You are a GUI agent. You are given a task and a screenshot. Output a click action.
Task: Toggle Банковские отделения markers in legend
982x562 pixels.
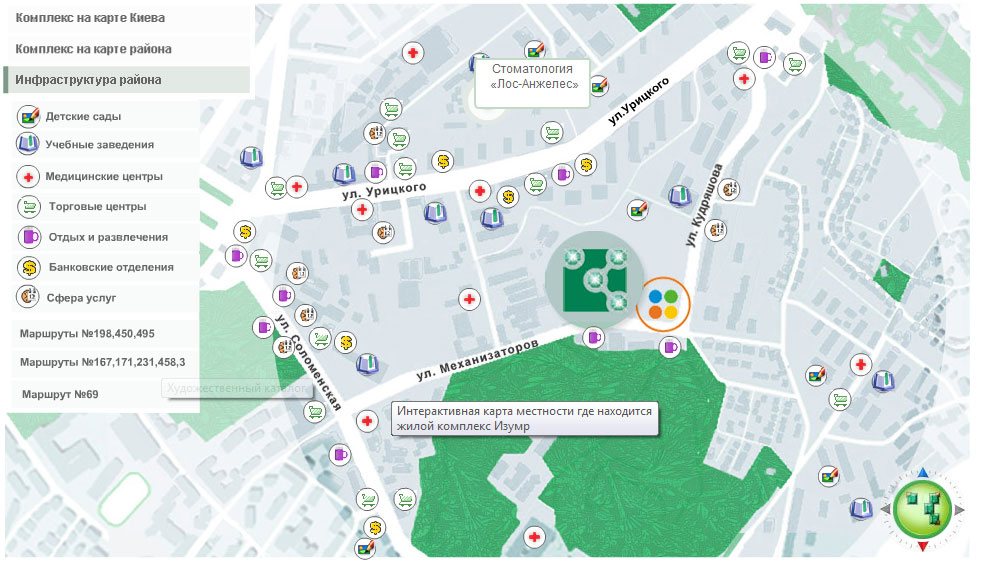pyautogui.click(x=110, y=267)
